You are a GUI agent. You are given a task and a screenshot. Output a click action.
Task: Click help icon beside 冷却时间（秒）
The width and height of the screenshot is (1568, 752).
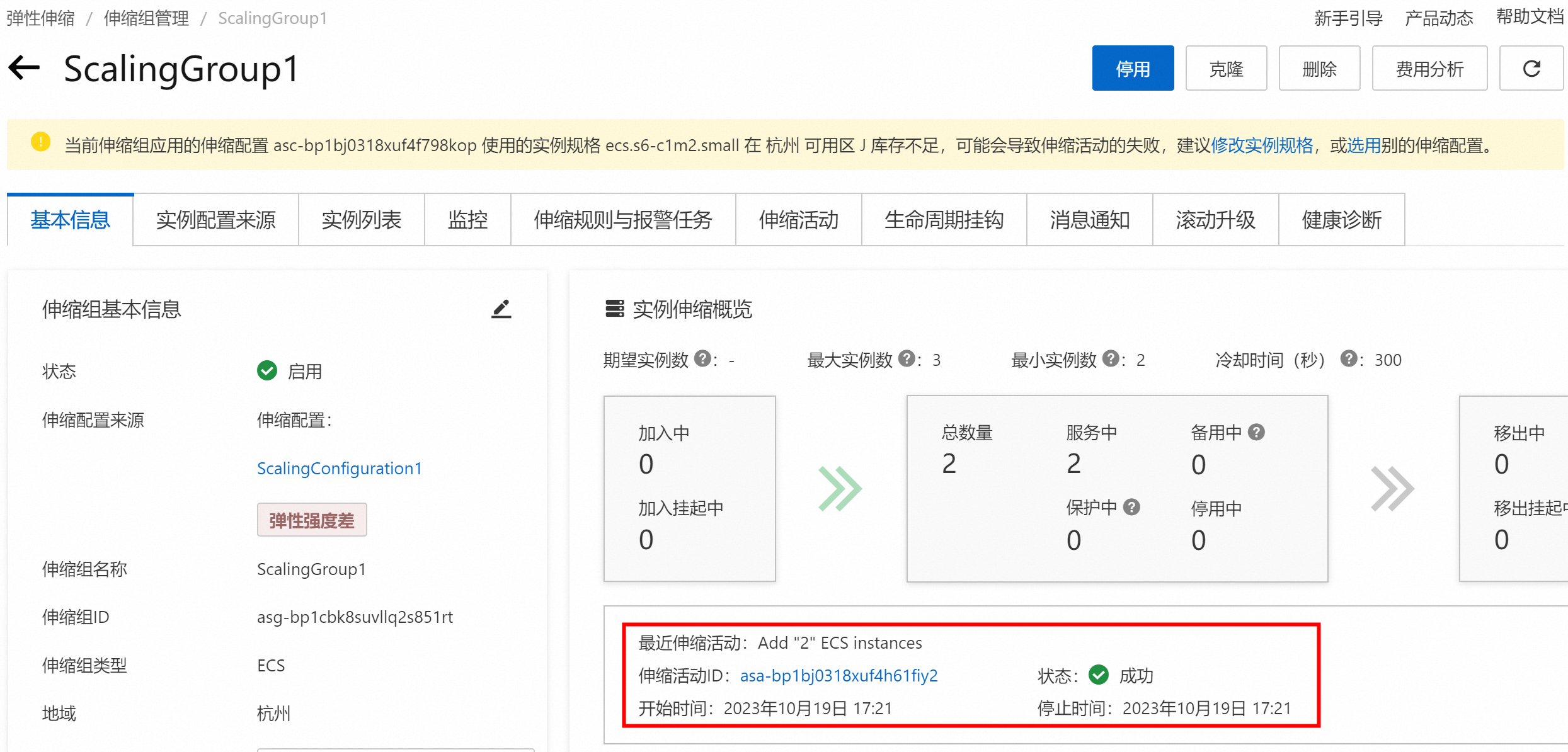coord(1348,359)
